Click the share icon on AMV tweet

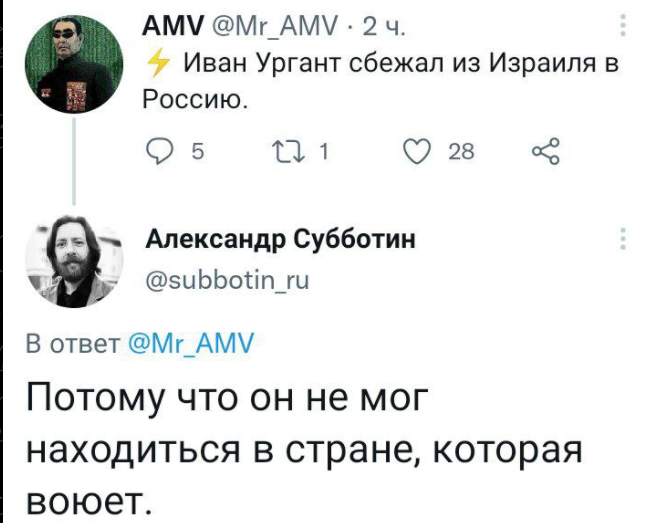(546, 151)
